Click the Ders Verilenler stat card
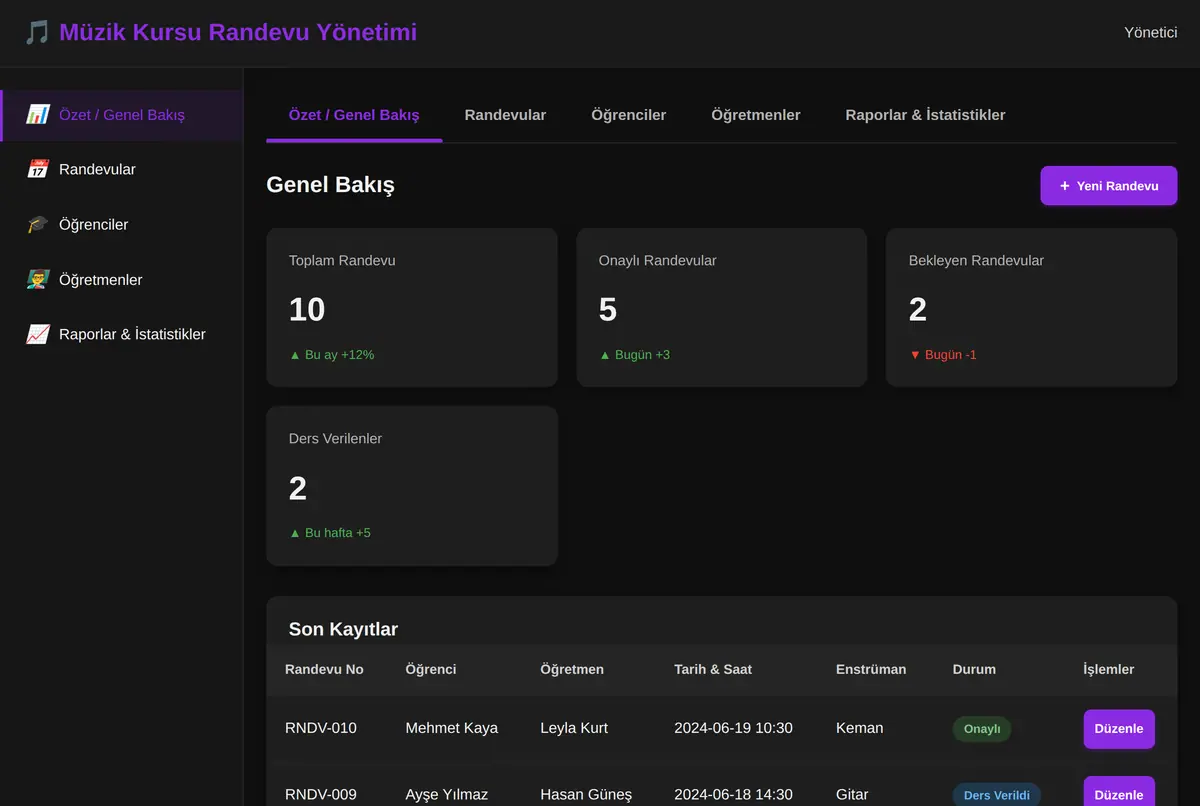 click(x=412, y=486)
